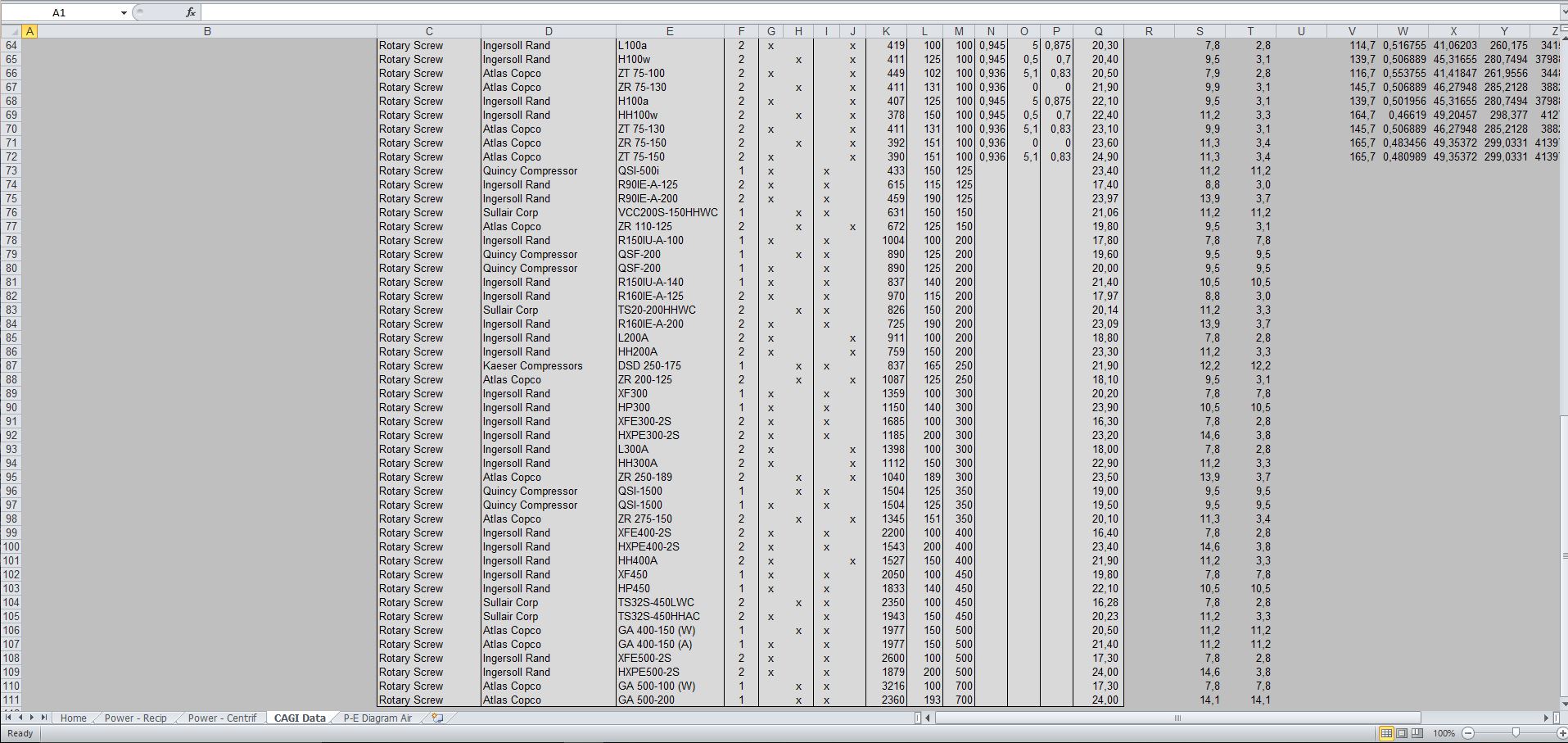Screen dimensions: 1568x743
Task: Show previous sheet tab using navigation arrow
Action: [x=20, y=718]
